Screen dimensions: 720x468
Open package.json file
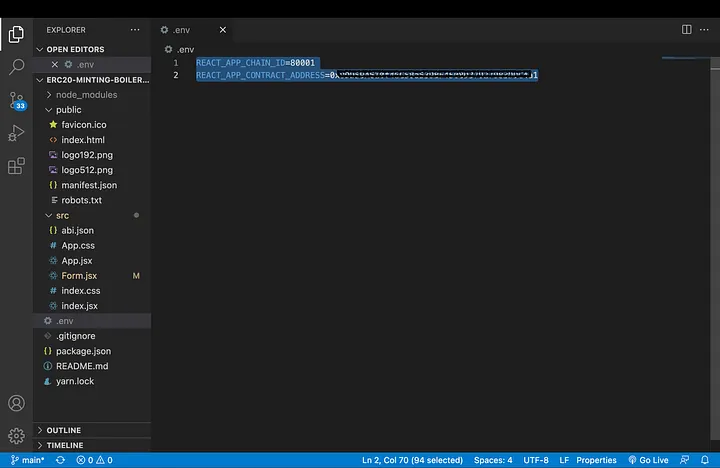tap(83, 351)
